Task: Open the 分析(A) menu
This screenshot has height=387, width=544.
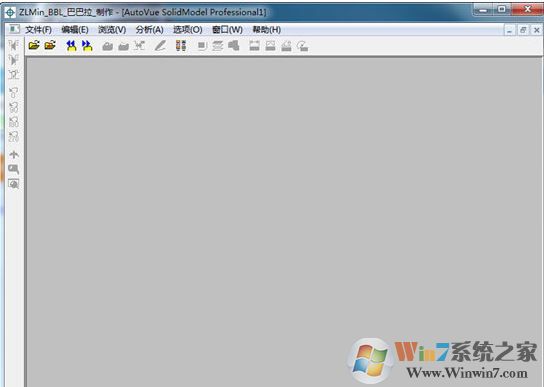Action: pyautogui.click(x=150, y=30)
